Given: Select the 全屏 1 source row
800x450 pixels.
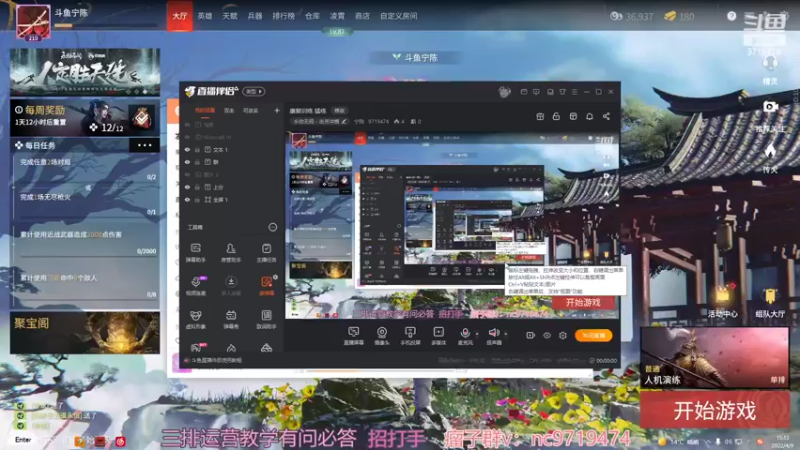Looking at the screenshot, I should pyautogui.click(x=232, y=199).
